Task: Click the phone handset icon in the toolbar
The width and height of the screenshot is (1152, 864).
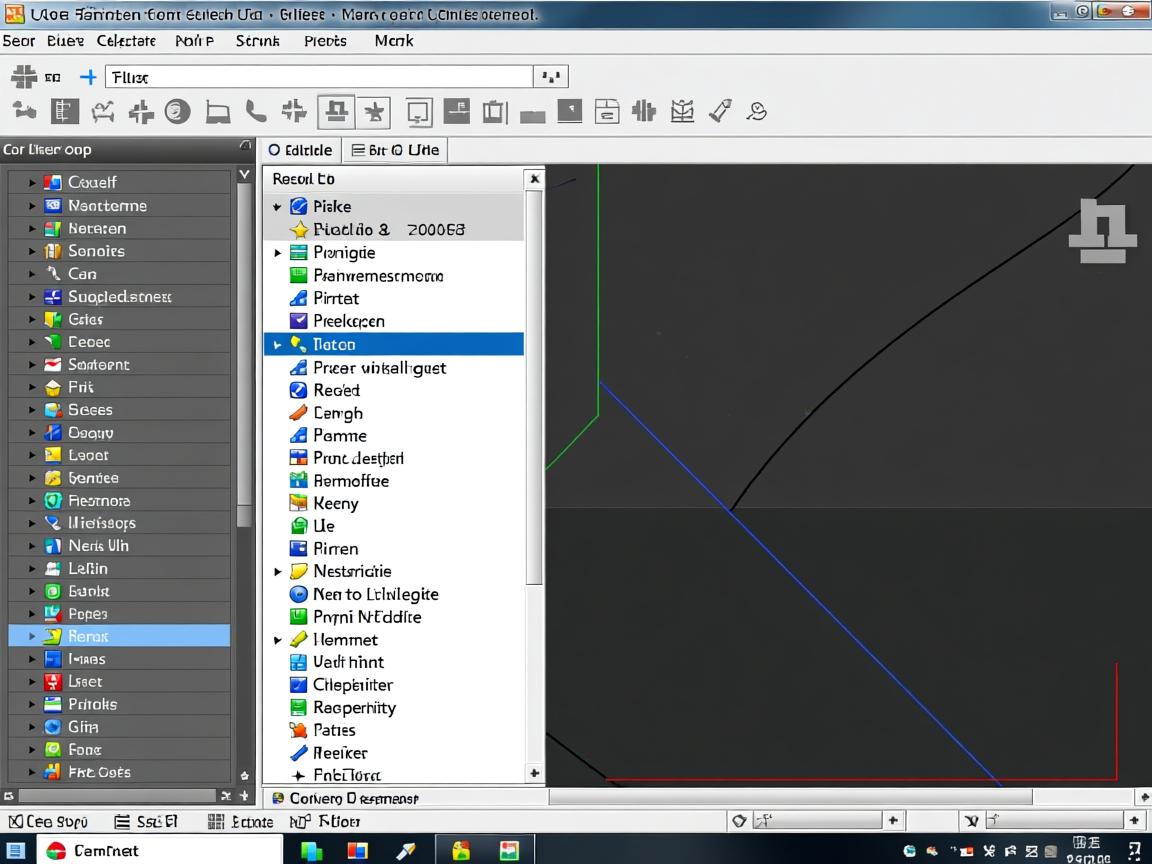Action: [256, 111]
